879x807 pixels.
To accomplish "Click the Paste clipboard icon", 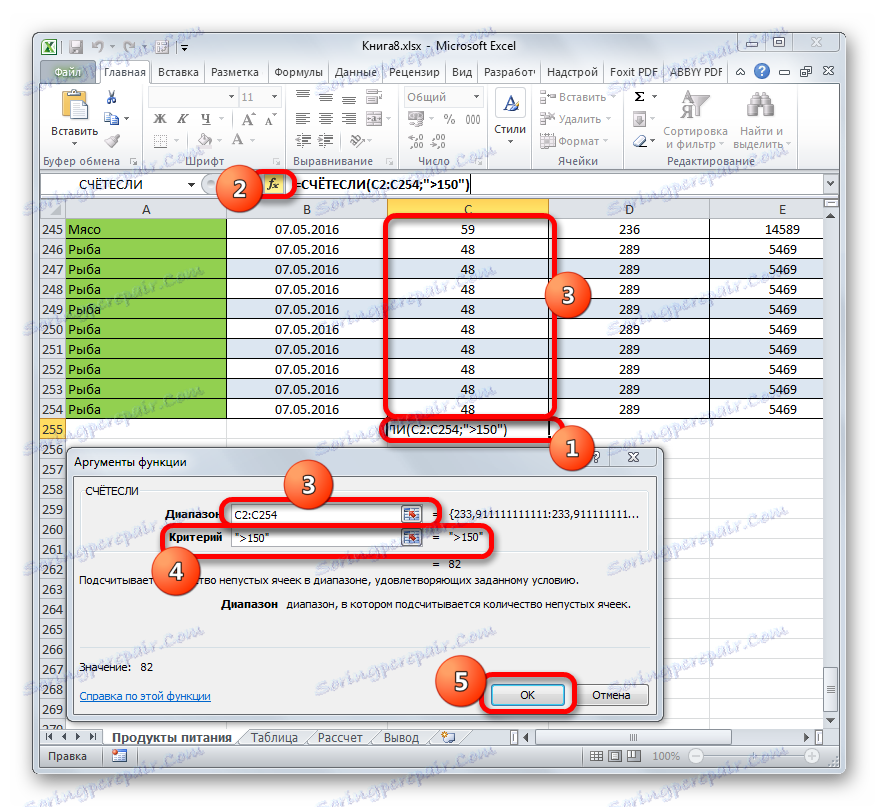I will (75, 105).
